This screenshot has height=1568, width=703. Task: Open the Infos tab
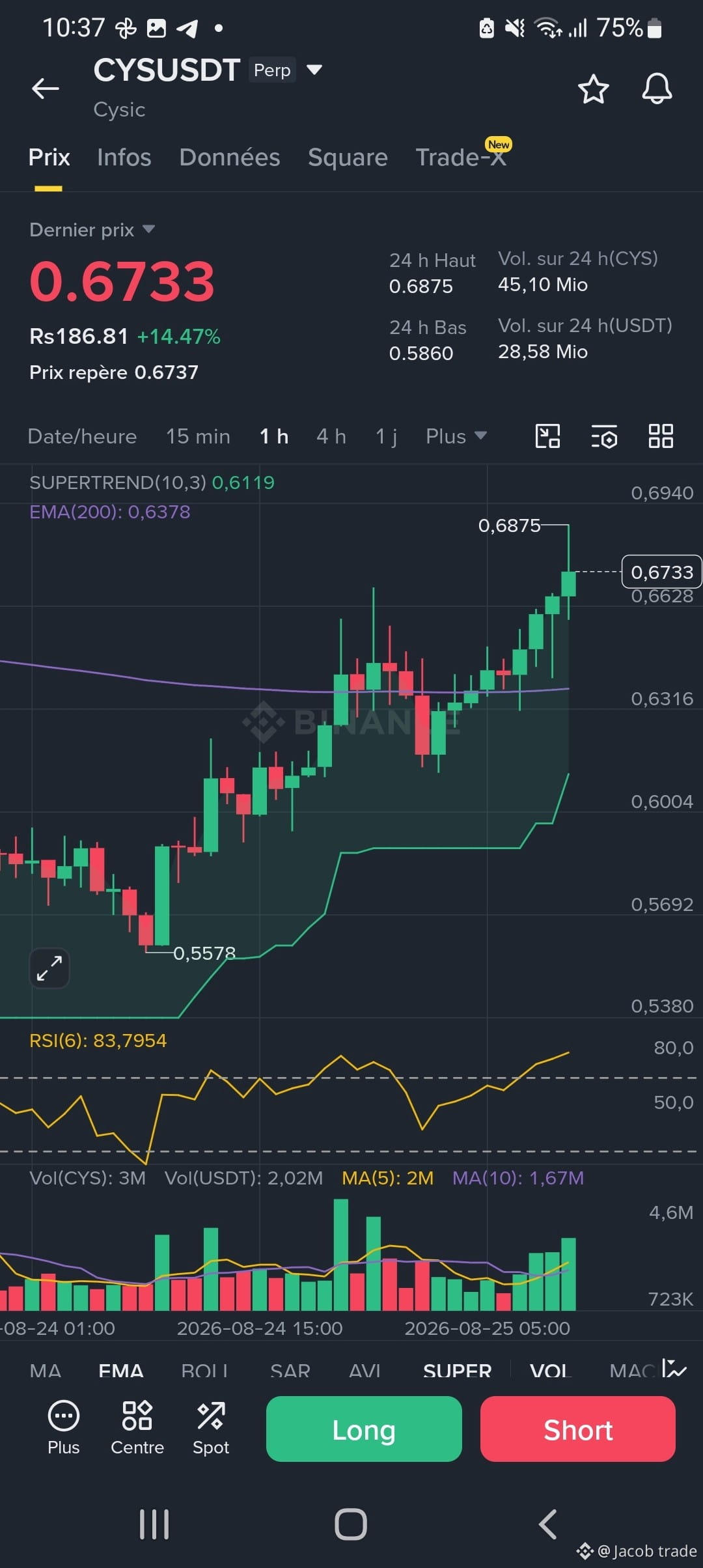[124, 158]
